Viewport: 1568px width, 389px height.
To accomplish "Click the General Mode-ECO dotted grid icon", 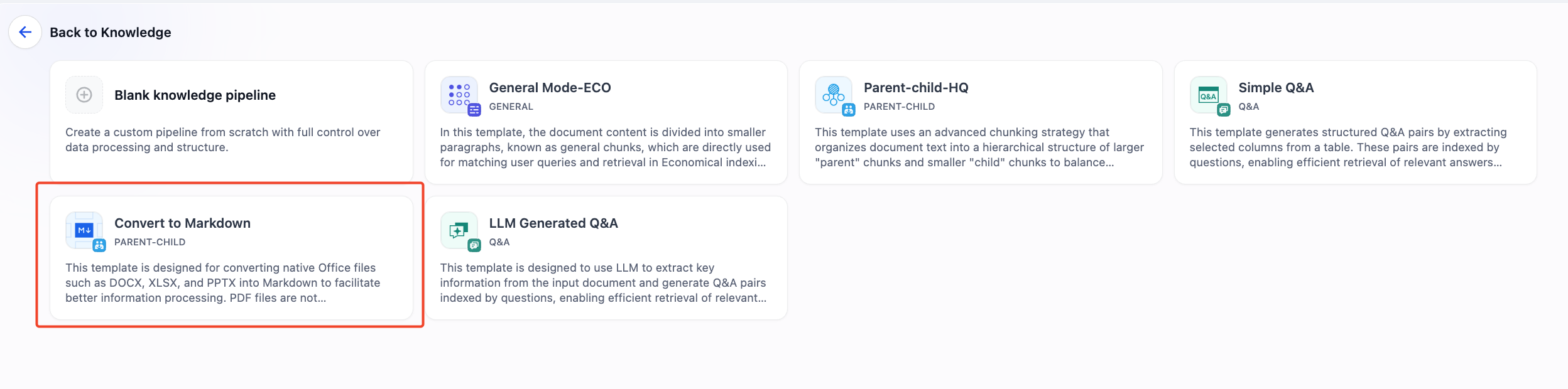I will click(459, 95).
